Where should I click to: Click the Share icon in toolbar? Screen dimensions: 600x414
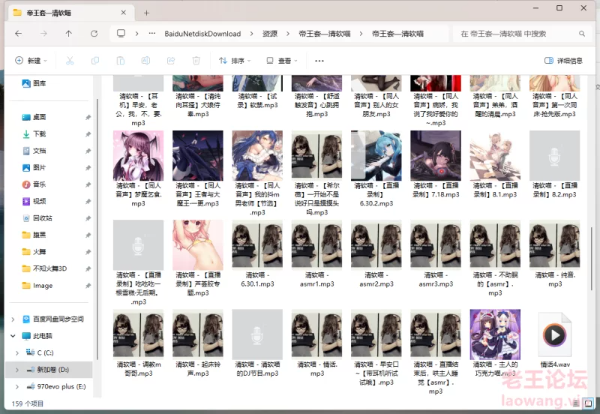171,60
